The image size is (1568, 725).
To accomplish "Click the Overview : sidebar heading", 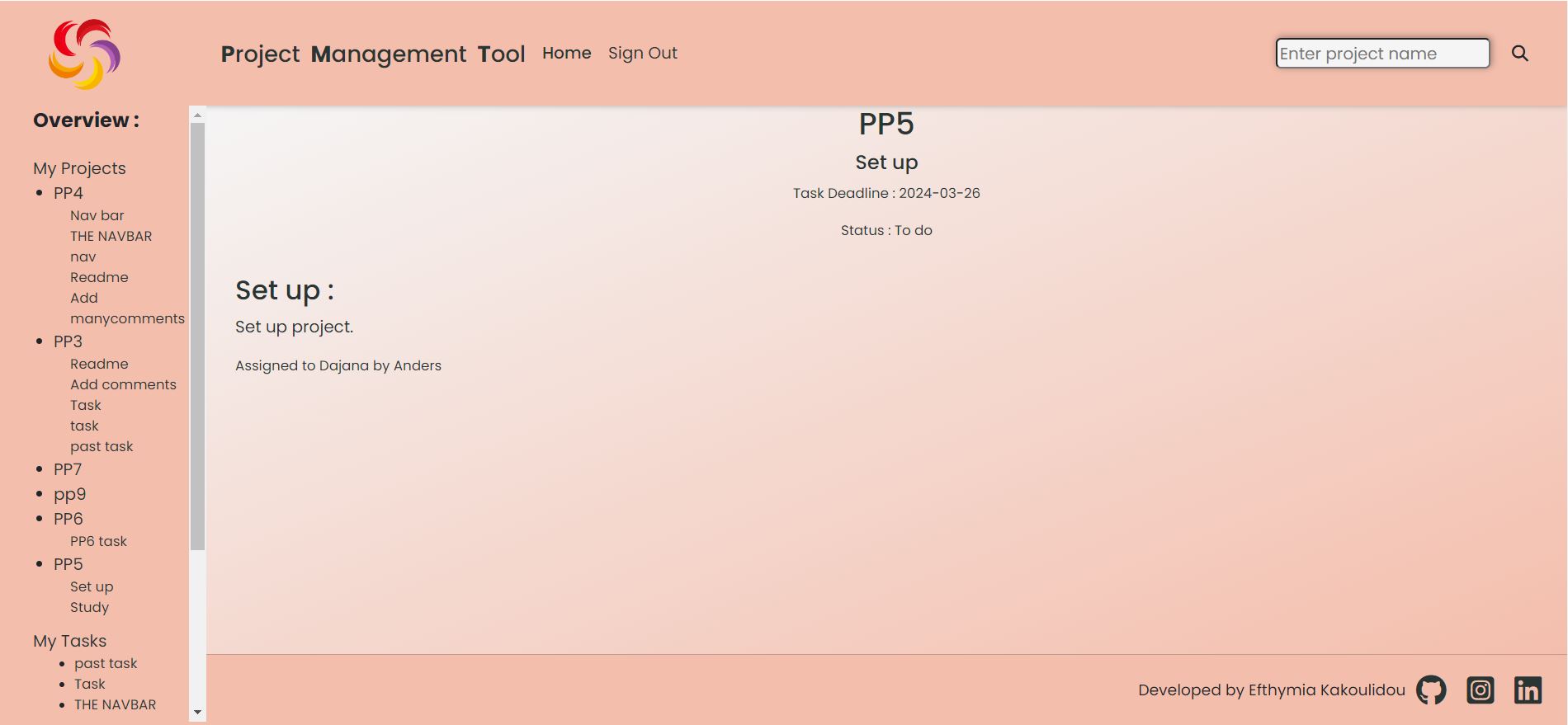I will coord(86,120).
